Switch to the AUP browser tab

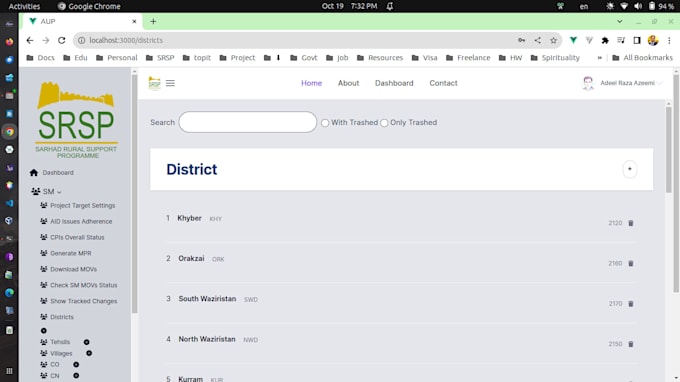[82, 21]
